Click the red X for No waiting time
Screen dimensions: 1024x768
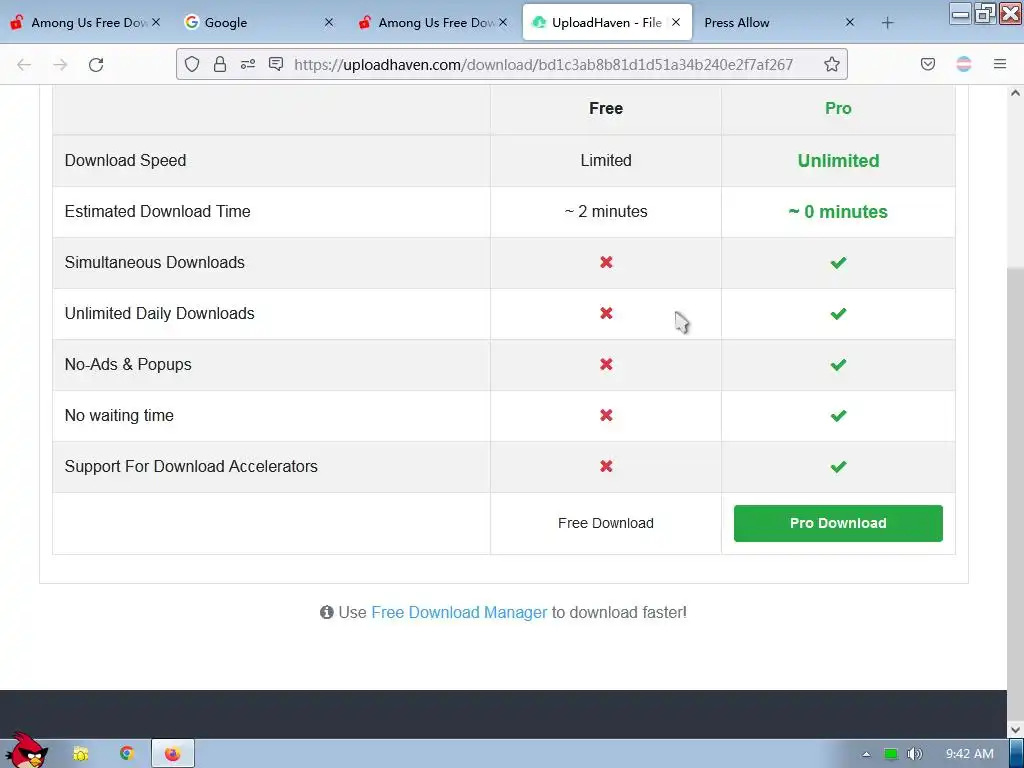pos(606,415)
